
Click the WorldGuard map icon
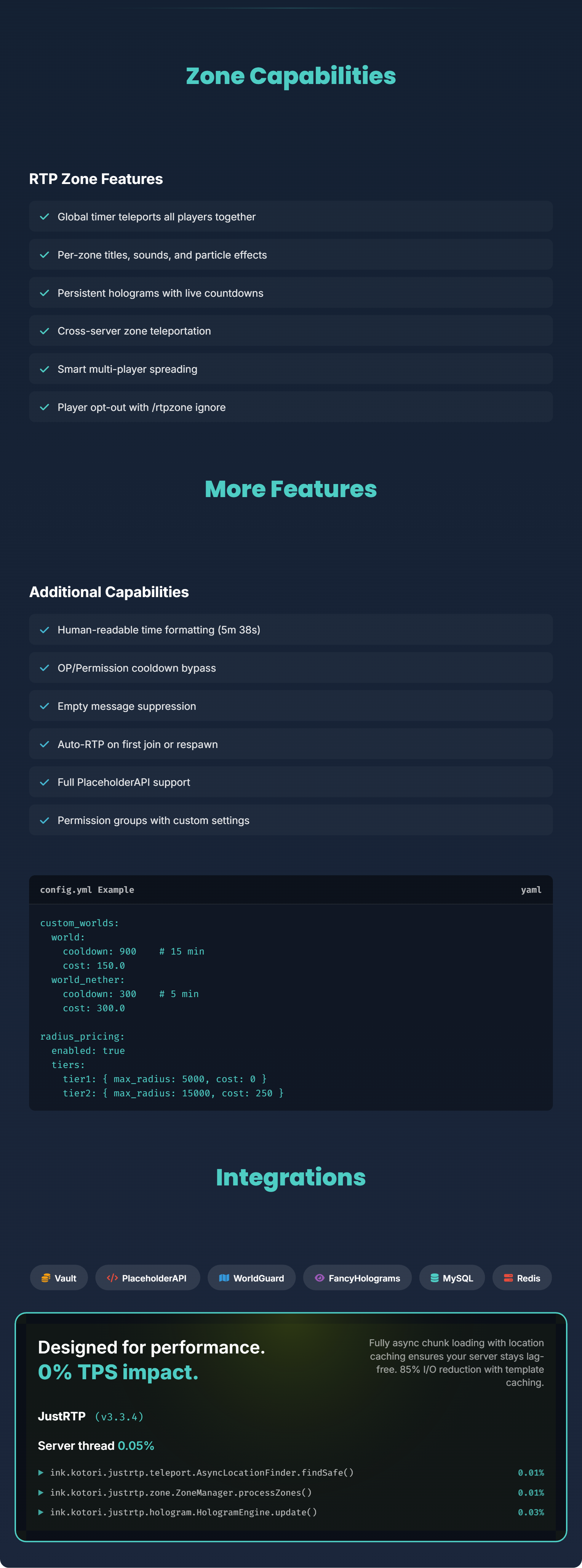coord(224,1278)
